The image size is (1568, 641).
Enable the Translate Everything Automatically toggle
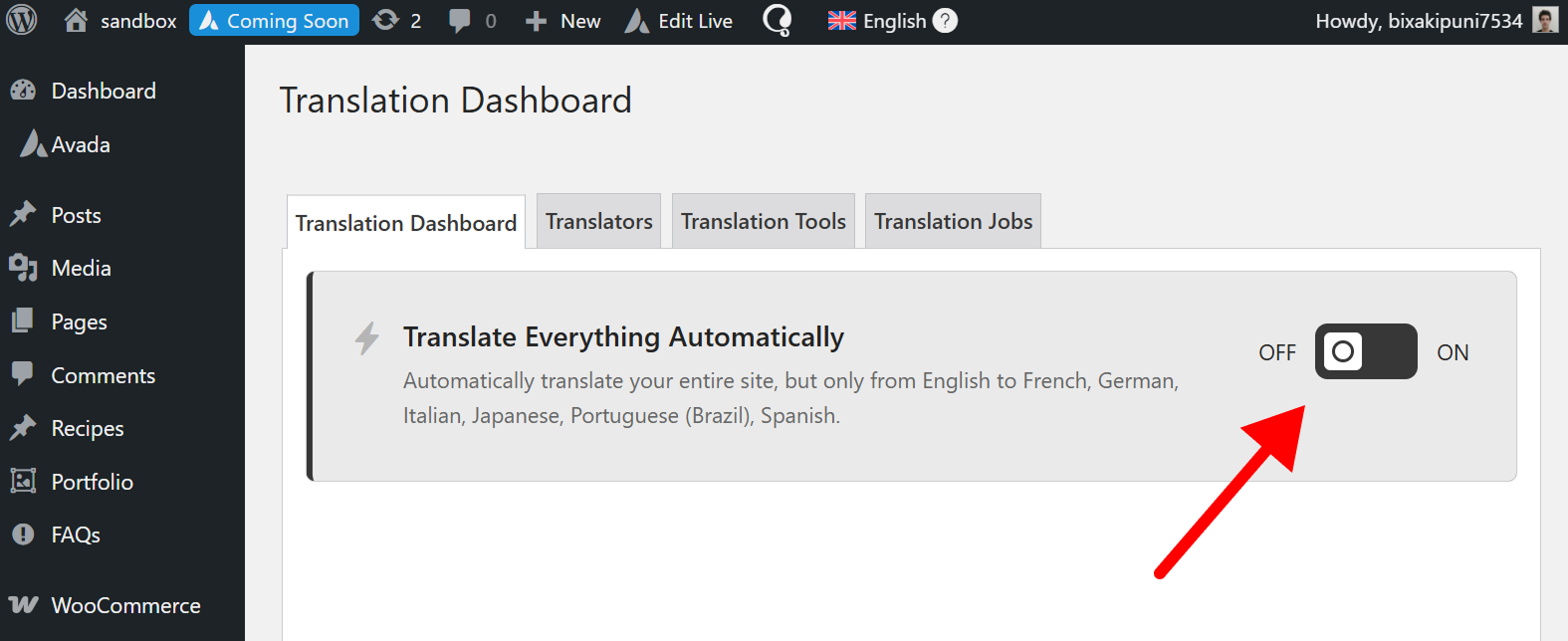[x=1365, y=351]
